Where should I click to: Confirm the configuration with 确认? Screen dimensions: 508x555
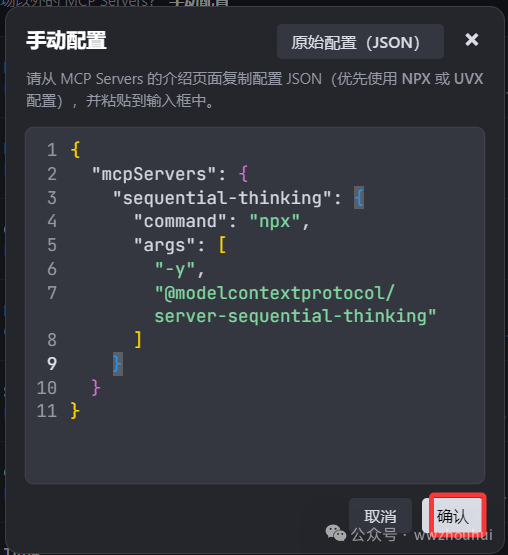[454, 516]
